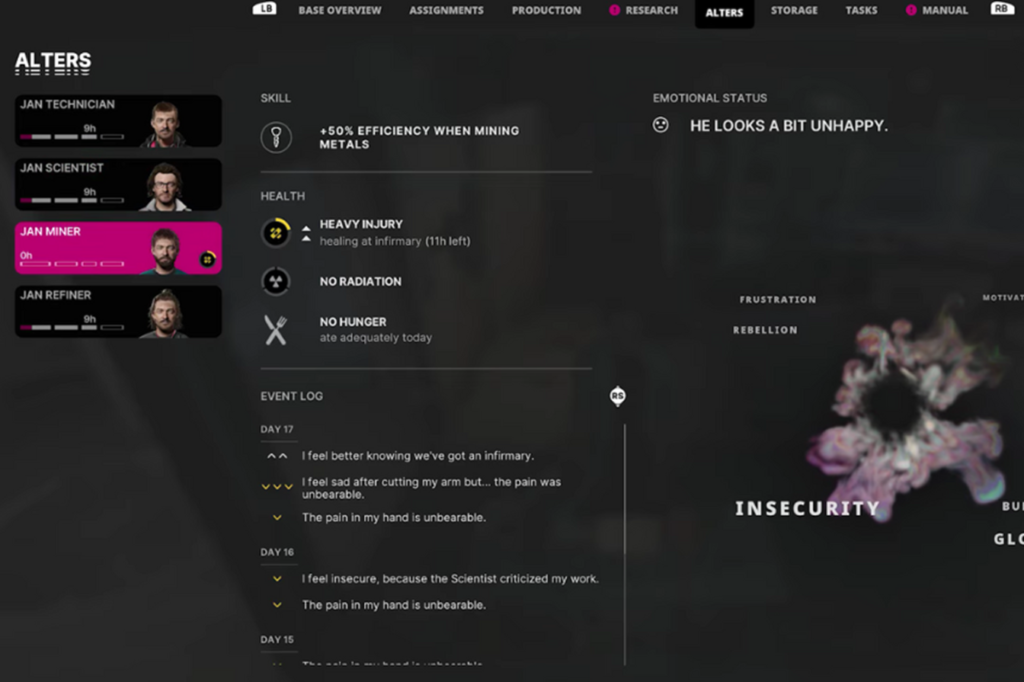Click the hunger fork and knife icon
The height and width of the screenshot is (682, 1024).
point(276,330)
